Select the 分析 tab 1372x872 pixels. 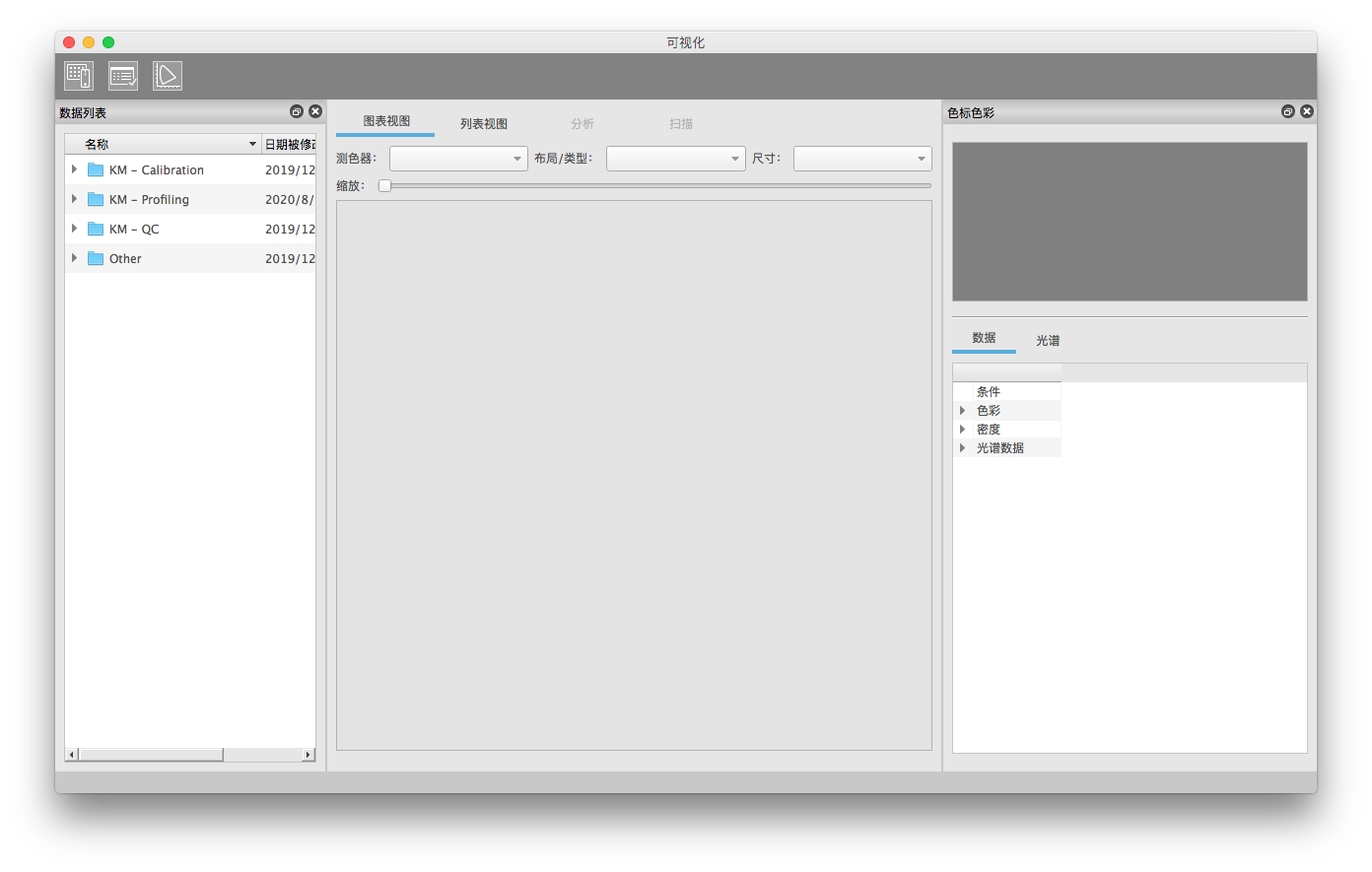[583, 123]
